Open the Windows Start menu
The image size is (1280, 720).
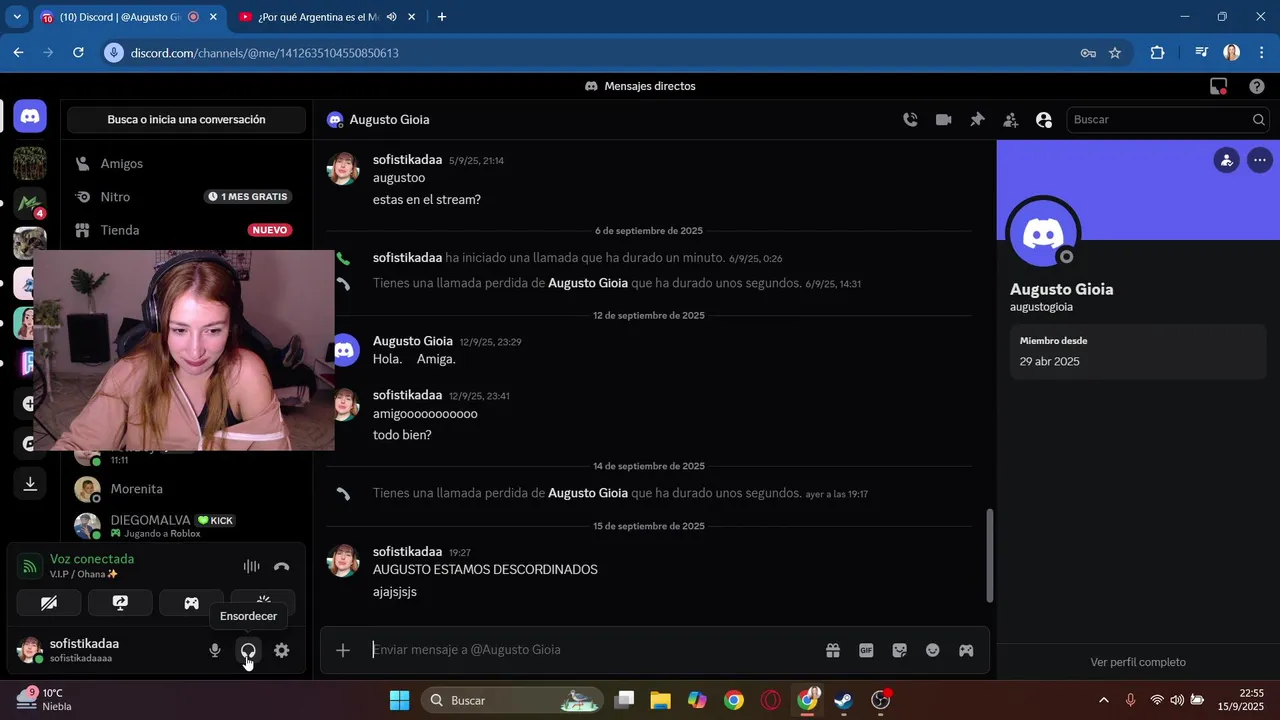tap(399, 700)
